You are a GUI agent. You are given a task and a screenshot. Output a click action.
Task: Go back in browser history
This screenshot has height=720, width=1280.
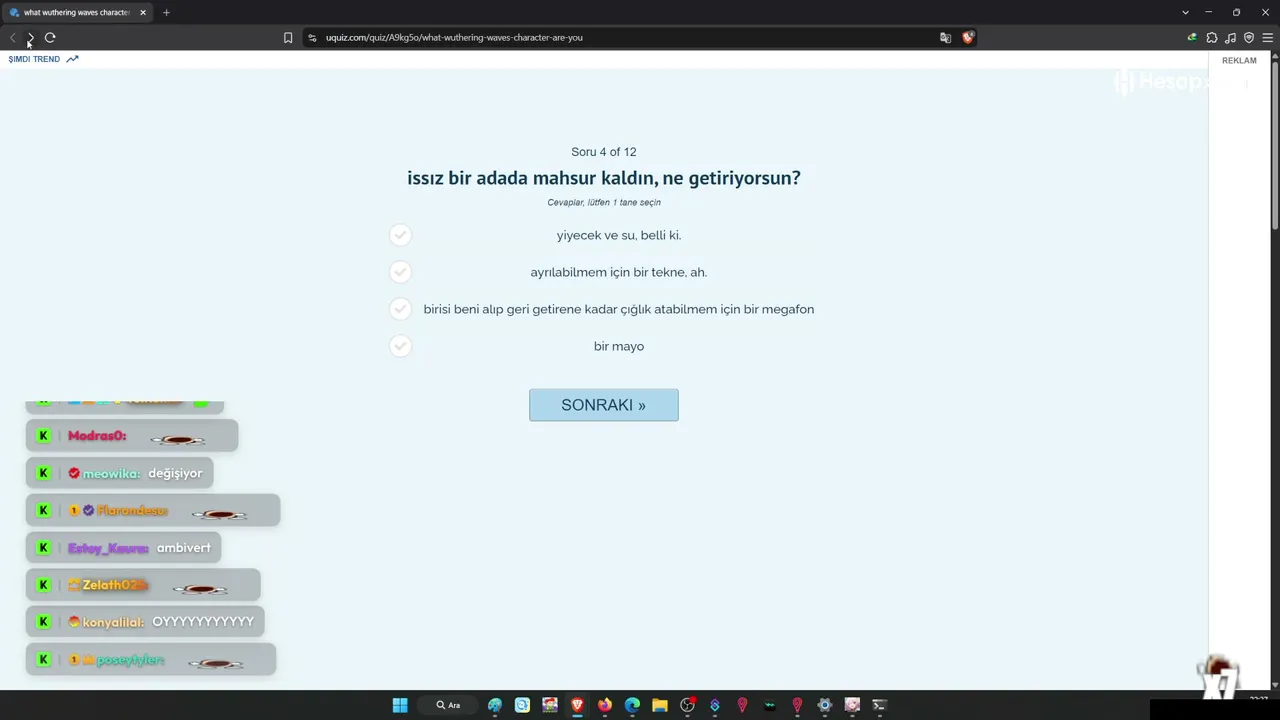[12, 38]
